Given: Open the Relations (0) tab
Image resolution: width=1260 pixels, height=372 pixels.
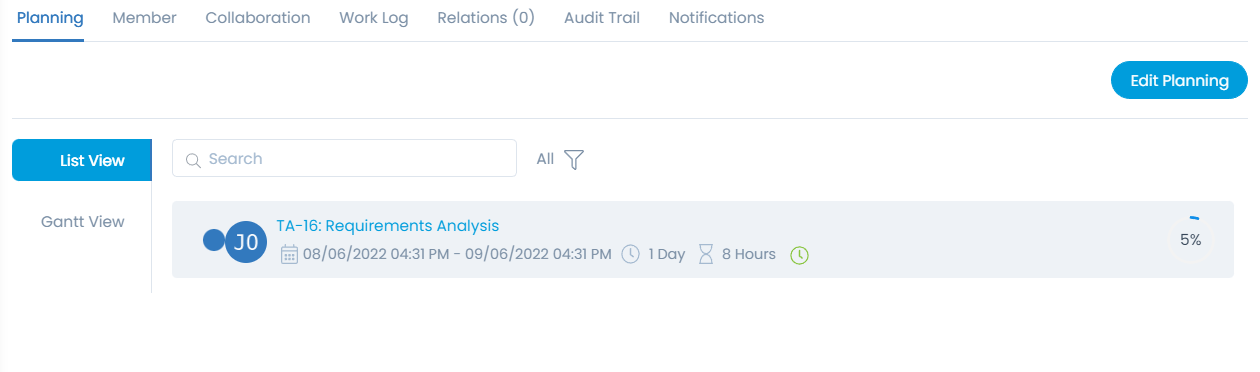Looking at the screenshot, I should coord(486,18).
